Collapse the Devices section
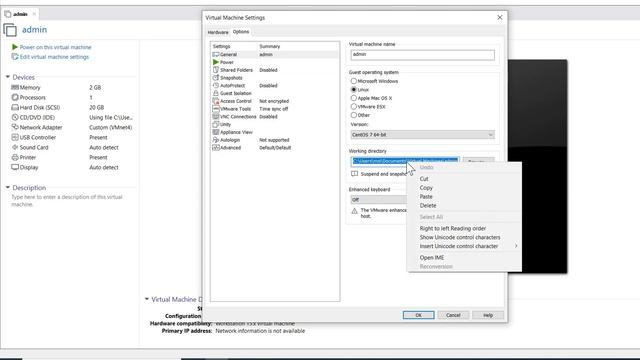Image resolution: width=640 pixels, height=360 pixels. pyautogui.click(x=7, y=77)
